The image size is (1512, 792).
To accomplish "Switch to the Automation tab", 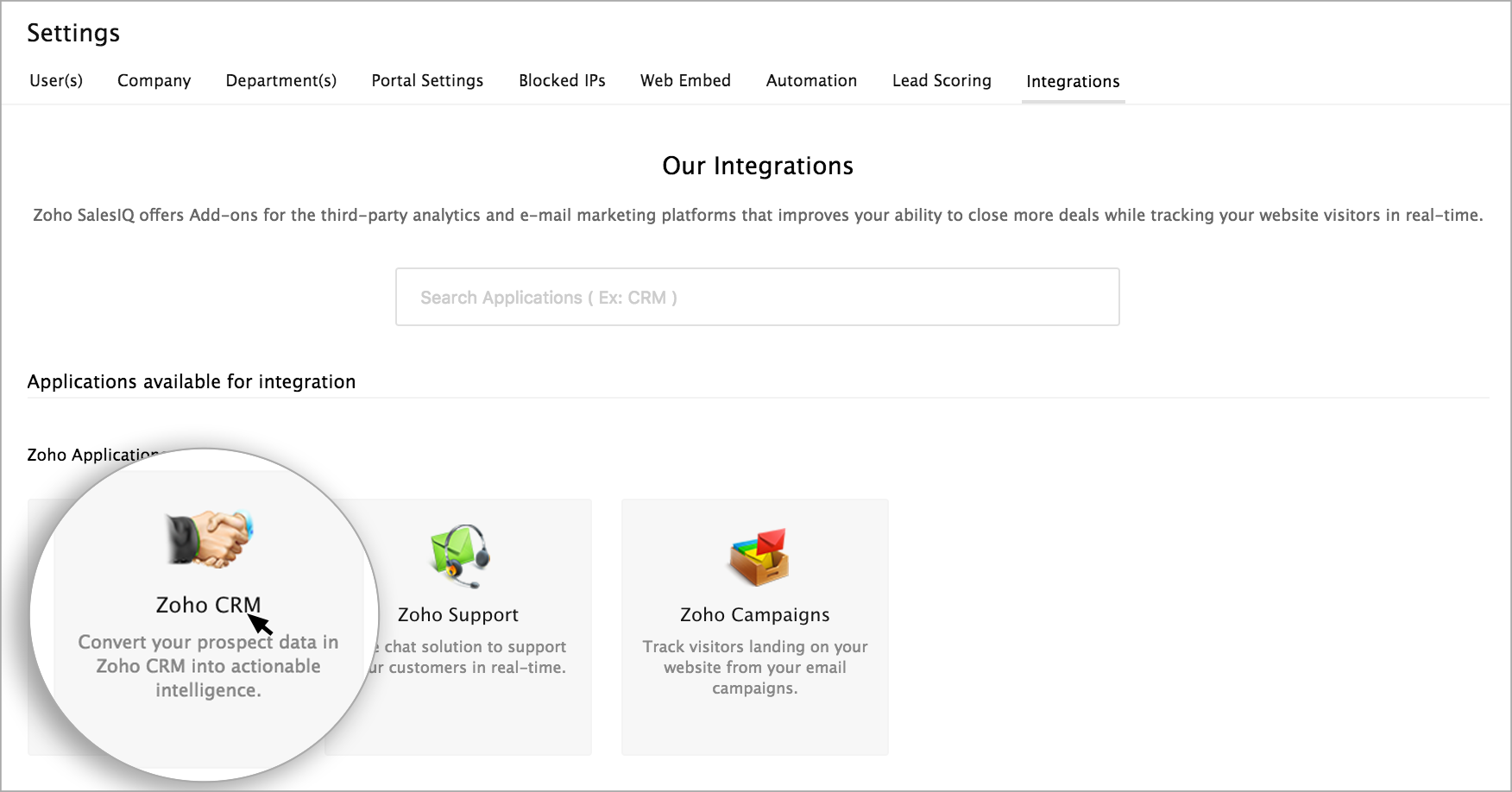I will (x=811, y=80).
